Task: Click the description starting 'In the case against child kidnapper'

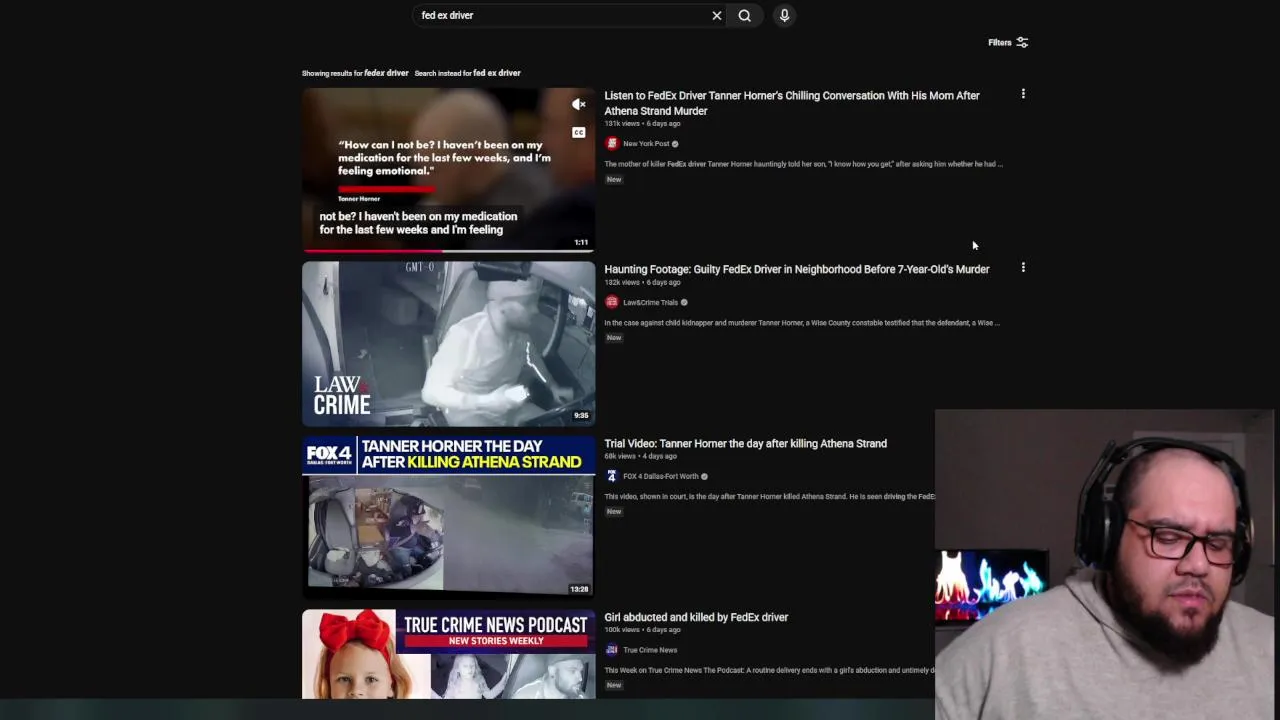Action: coord(802,323)
